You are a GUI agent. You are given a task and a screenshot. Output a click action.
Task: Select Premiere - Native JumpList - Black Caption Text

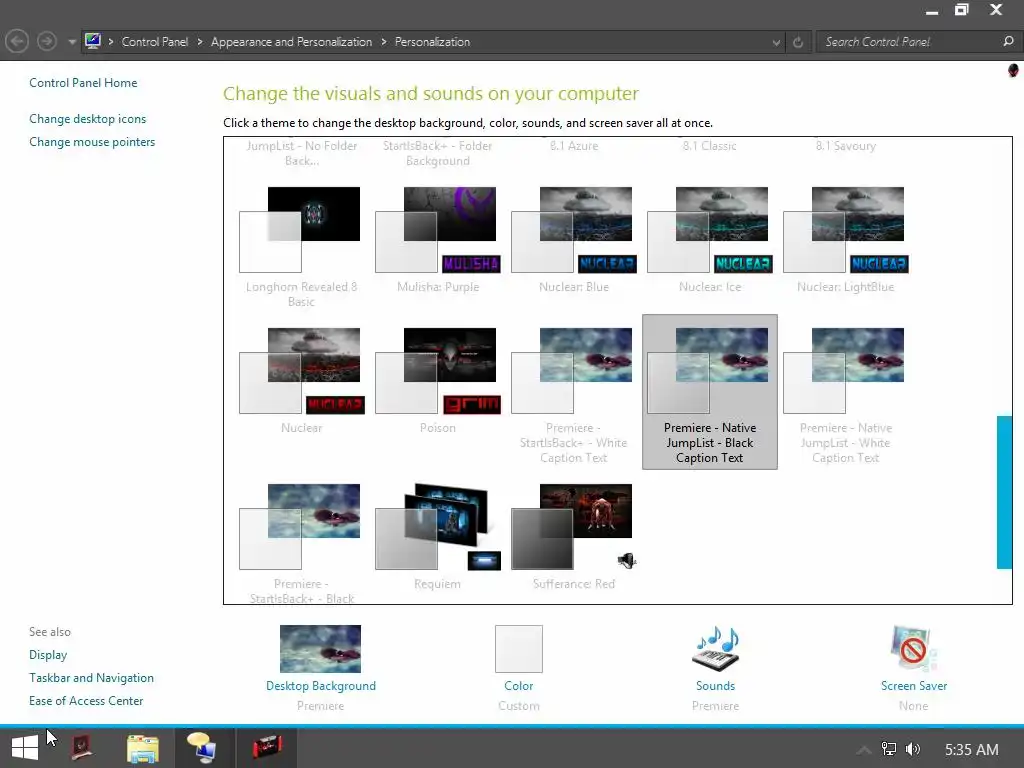[710, 392]
